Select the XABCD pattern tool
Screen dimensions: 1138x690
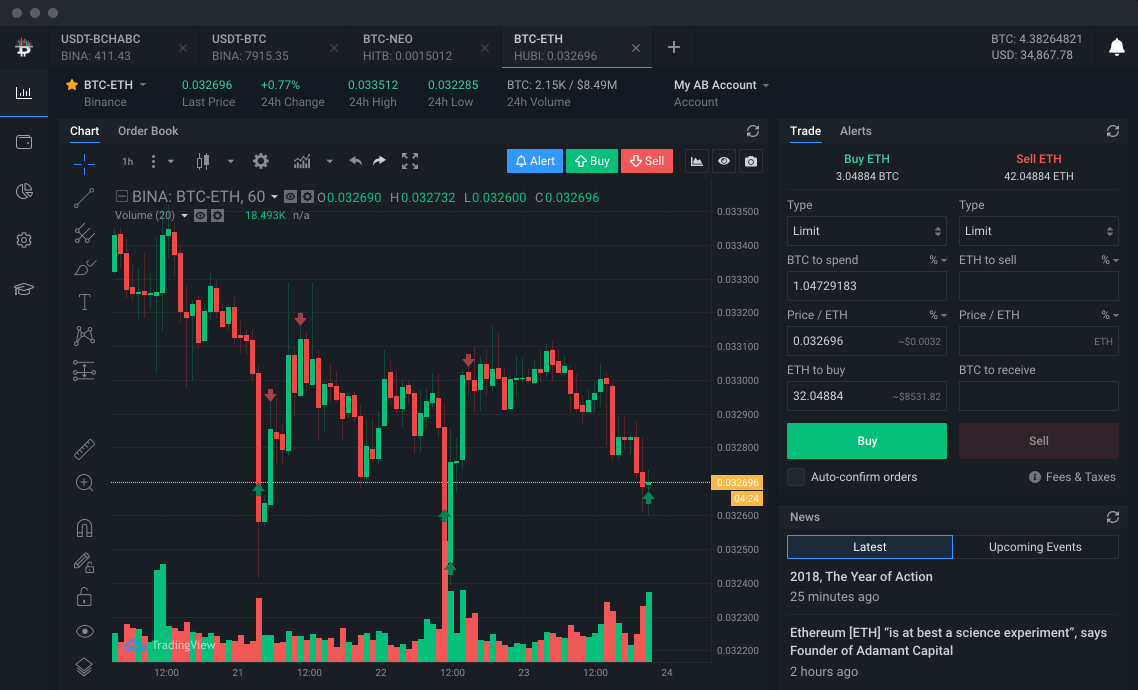point(84,335)
